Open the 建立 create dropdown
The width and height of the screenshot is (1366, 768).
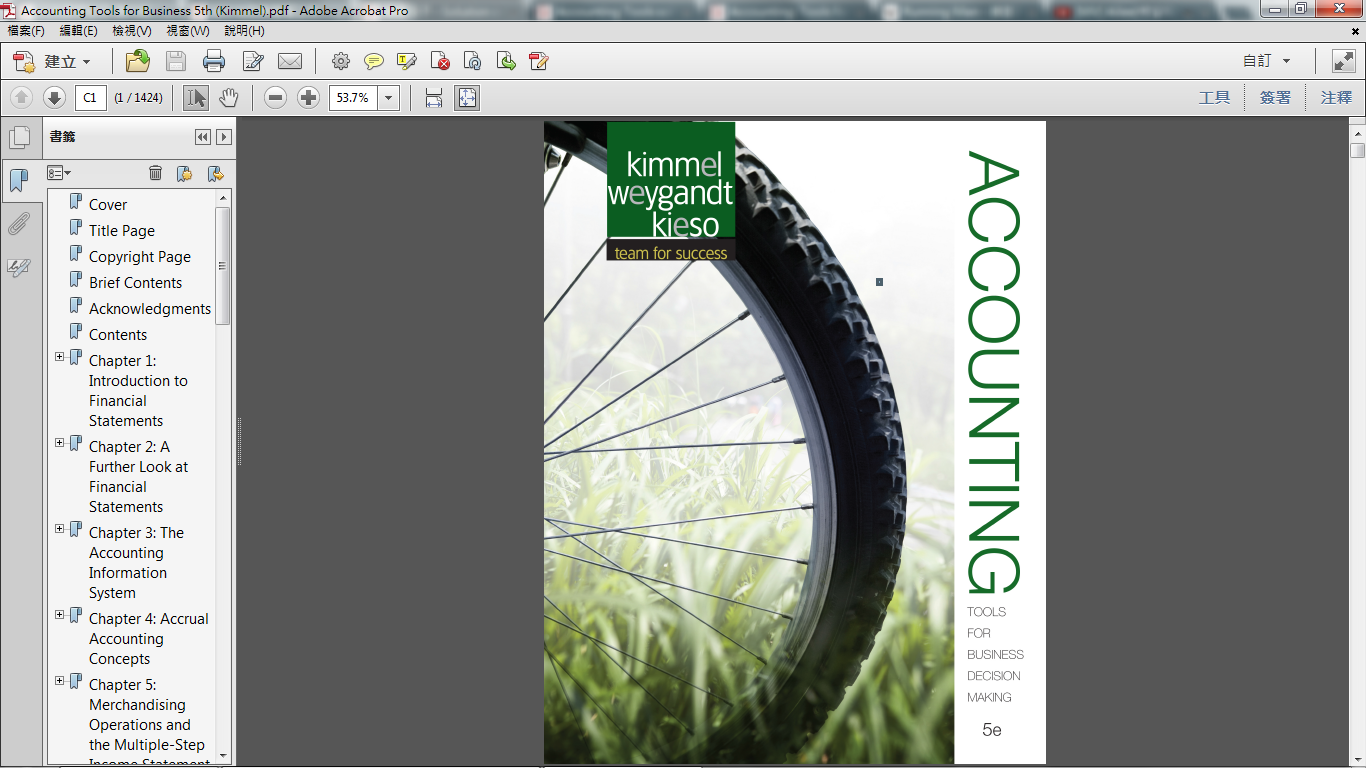[53, 61]
